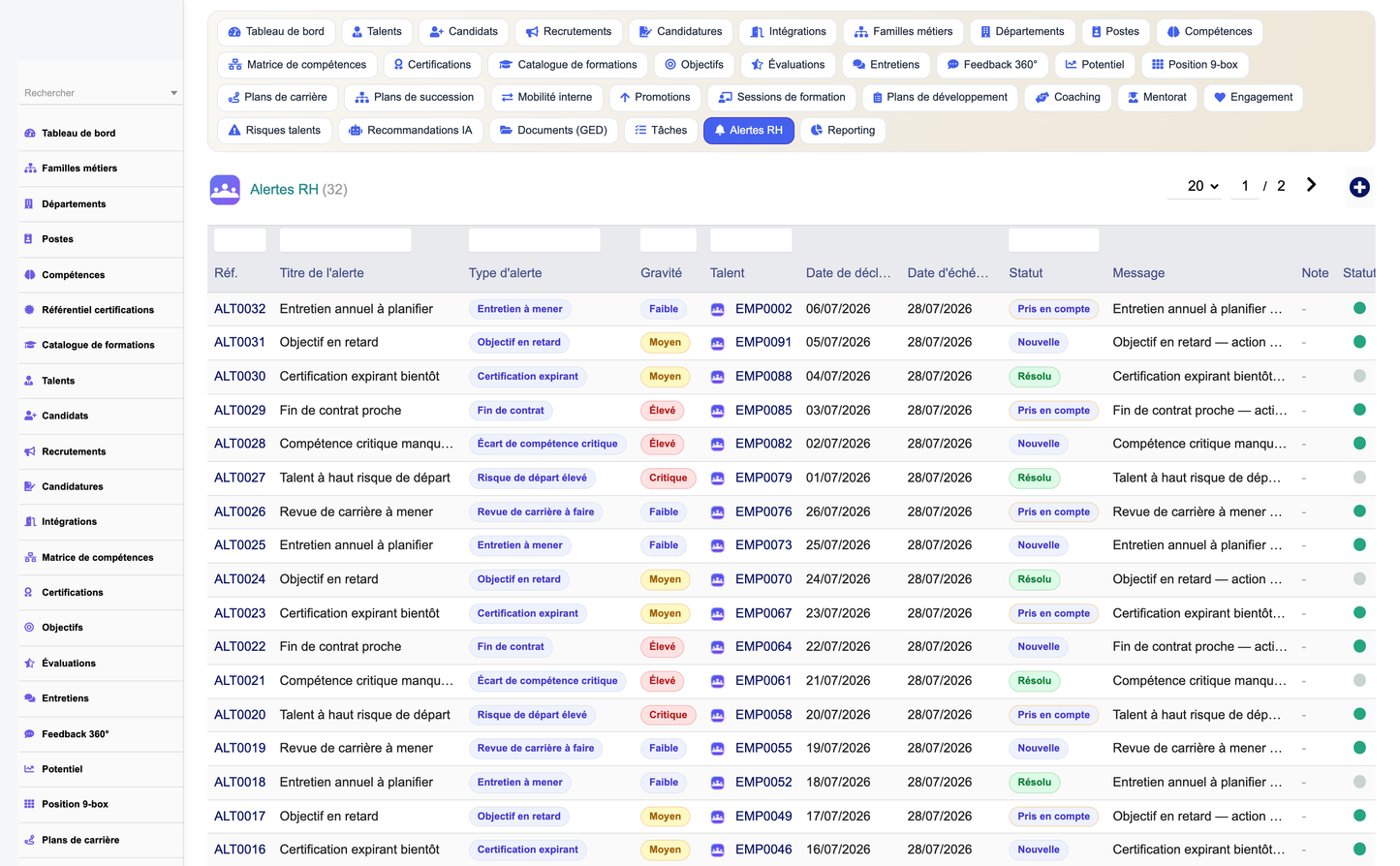Open the Alertes RH tab
The width and height of the screenshot is (1400, 866).
(x=748, y=130)
